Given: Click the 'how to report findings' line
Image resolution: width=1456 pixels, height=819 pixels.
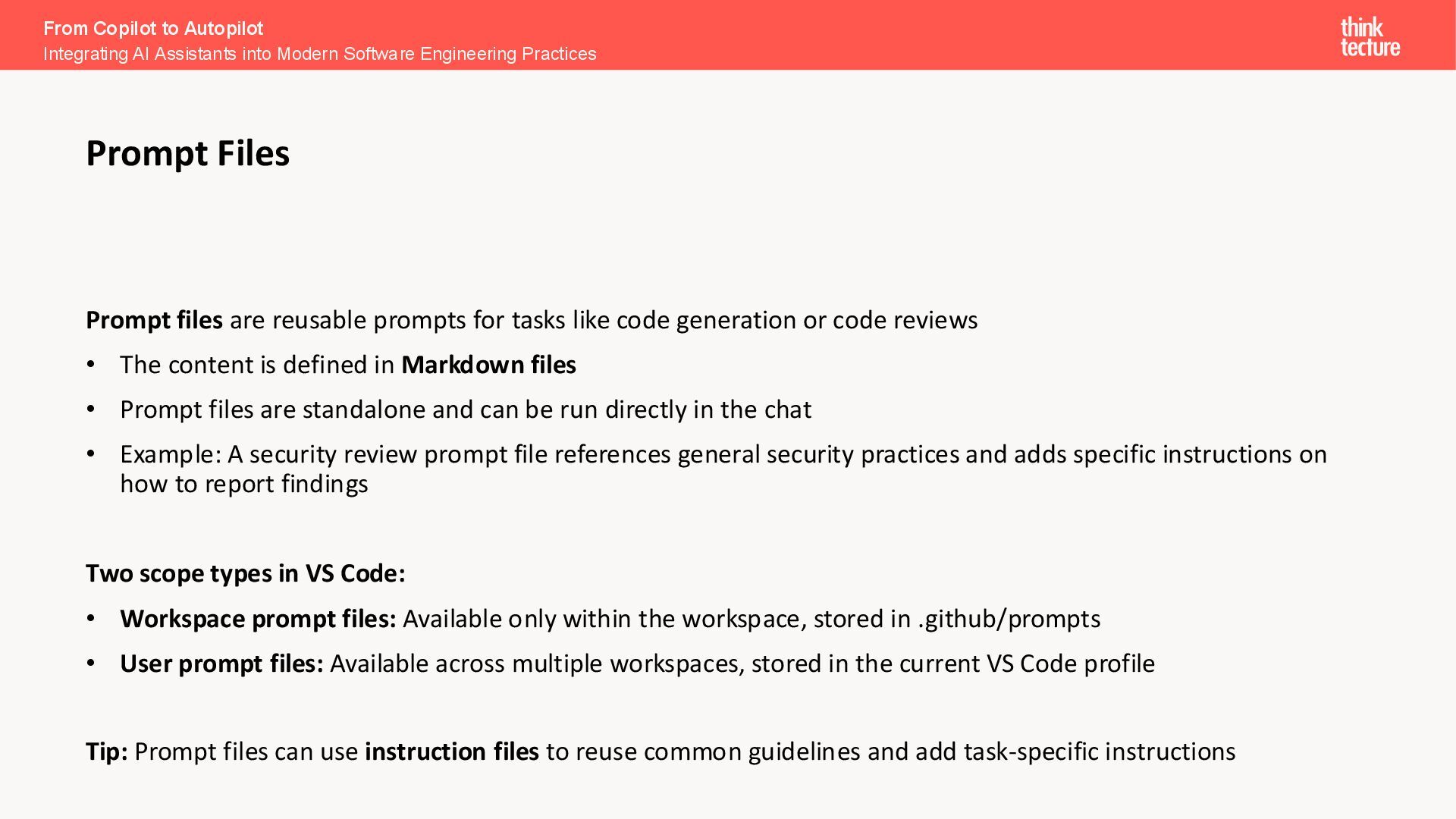Looking at the screenshot, I should [243, 484].
